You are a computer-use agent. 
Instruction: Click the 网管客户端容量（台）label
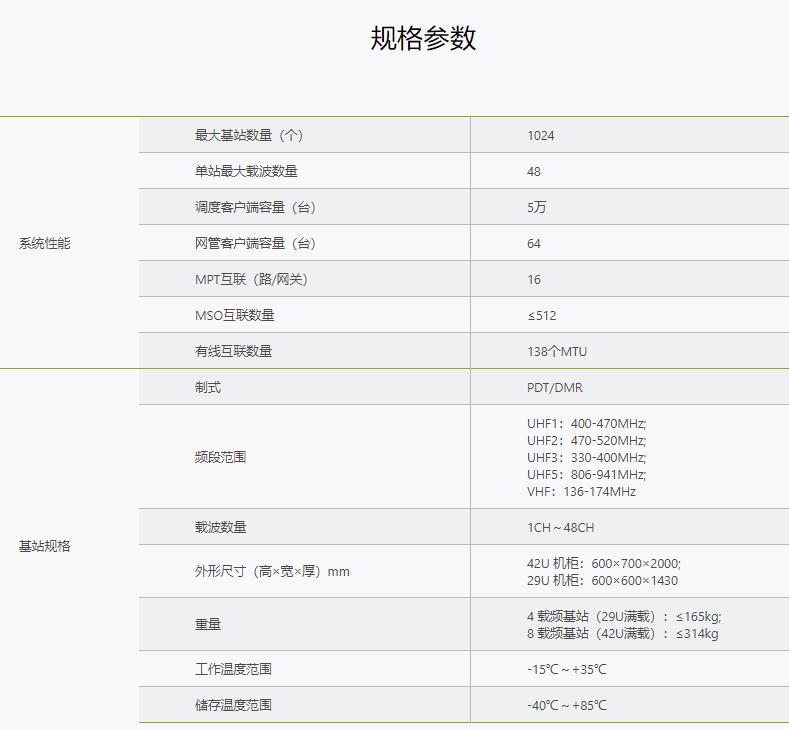(x=255, y=243)
